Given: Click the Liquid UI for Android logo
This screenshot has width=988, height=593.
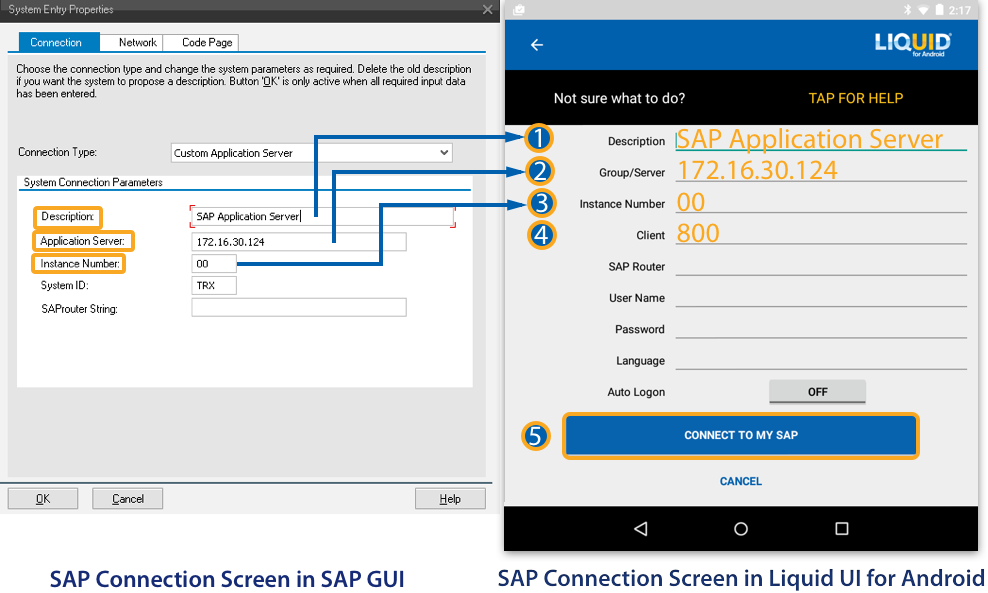Looking at the screenshot, I should (x=912, y=43).
